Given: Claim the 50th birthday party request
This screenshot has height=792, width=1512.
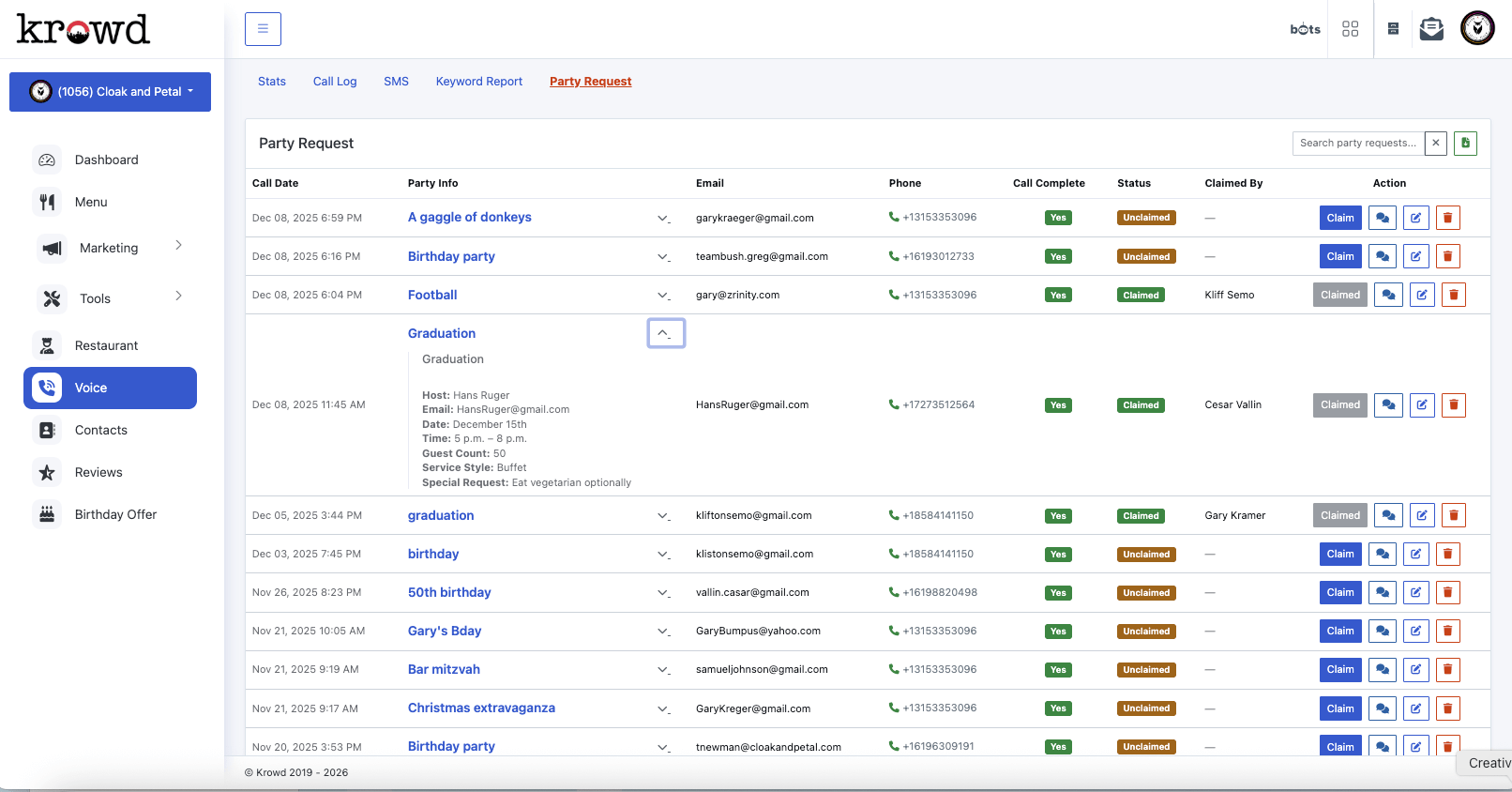Looking at the screenshot, I should coord(1339,592).
